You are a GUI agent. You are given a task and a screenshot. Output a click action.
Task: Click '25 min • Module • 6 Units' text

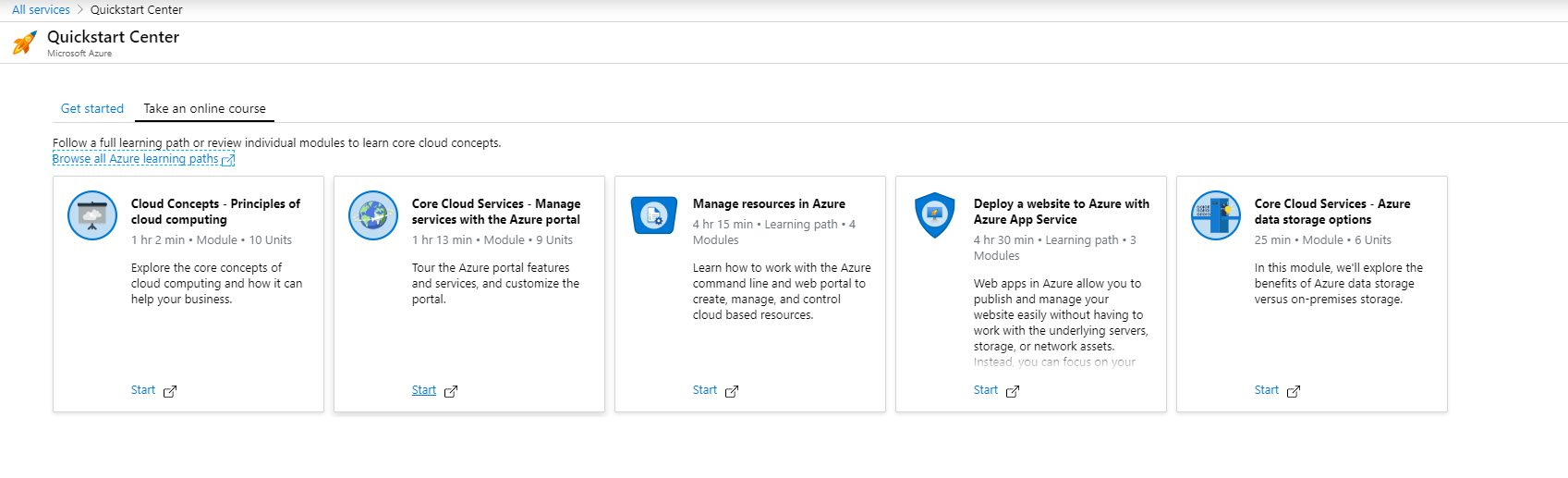(x=1323, y=240)
